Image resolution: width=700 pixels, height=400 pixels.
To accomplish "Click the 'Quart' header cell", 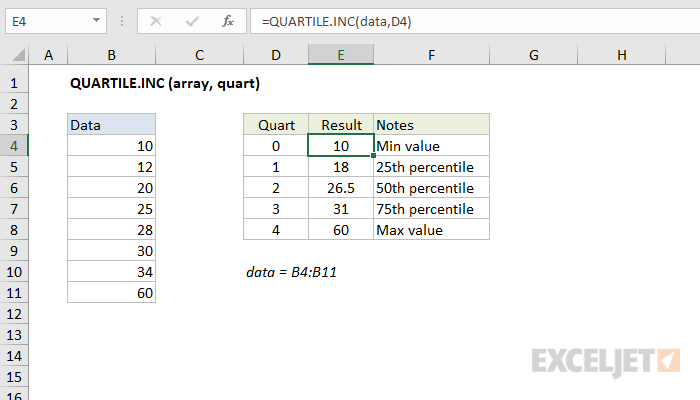I will (276, 125).
